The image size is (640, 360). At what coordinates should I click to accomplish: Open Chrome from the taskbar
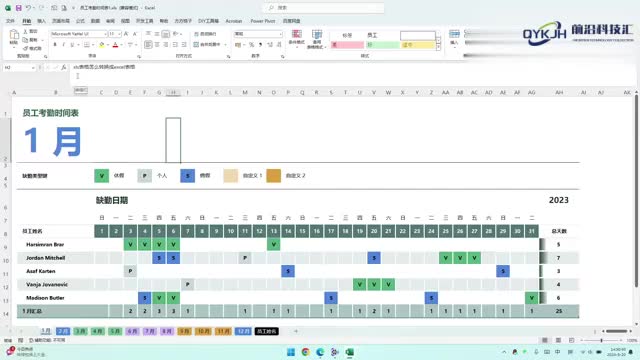306,352
